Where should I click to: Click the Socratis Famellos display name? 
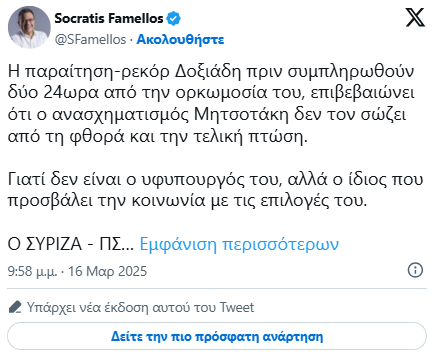(109, 18)
